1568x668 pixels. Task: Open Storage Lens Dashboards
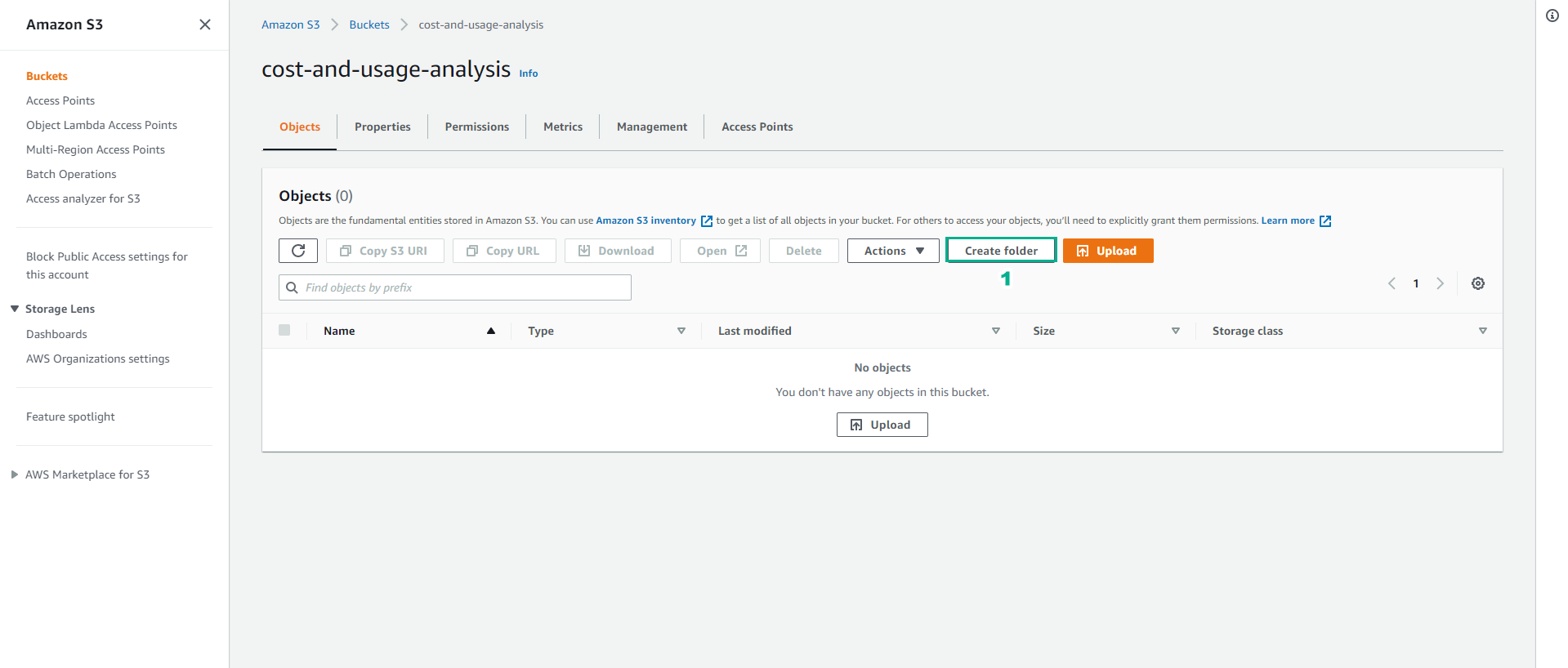[56, 334]
